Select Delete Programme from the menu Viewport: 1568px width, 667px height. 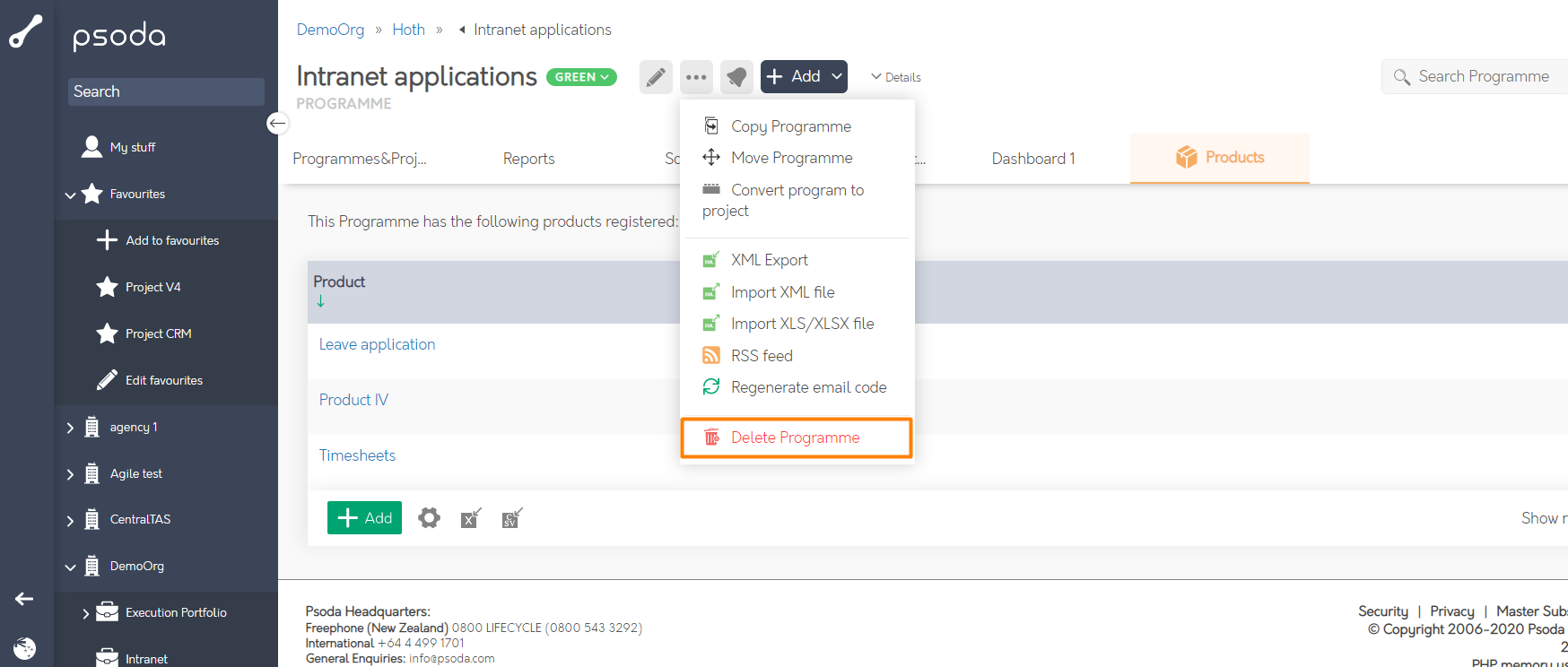click(795, 437)
